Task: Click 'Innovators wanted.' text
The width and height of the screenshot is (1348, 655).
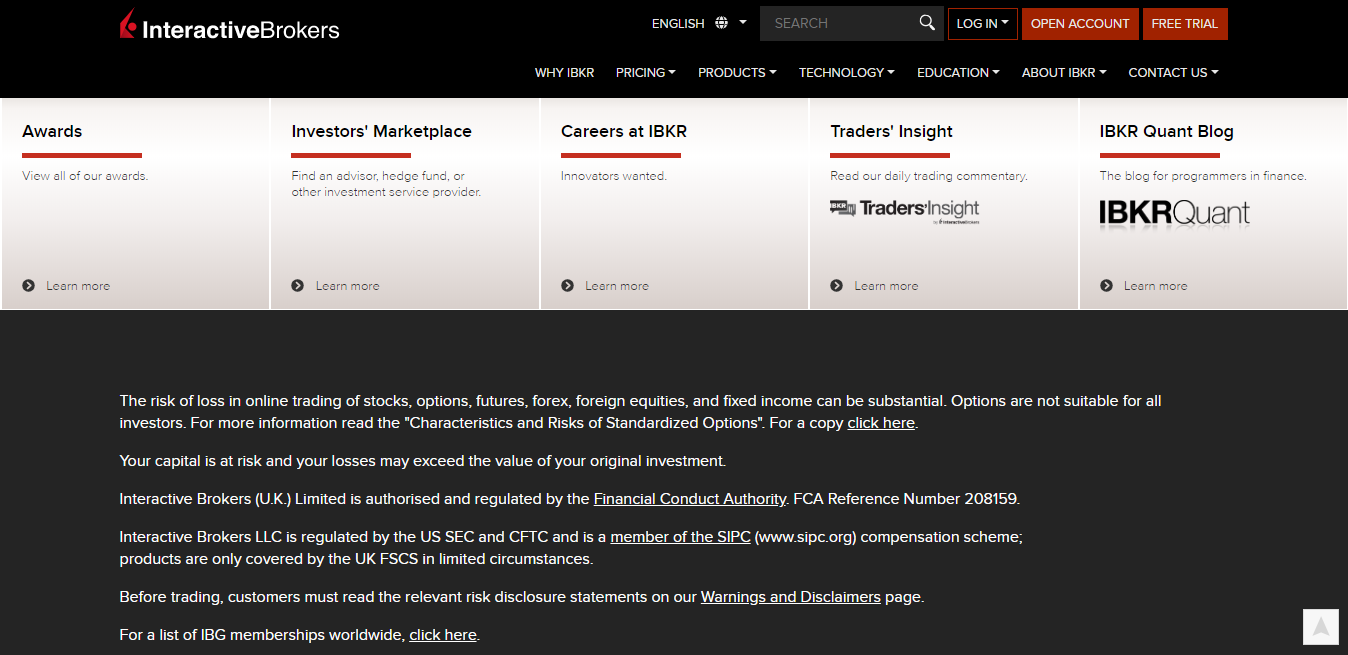Action: (x=614, y=176)
